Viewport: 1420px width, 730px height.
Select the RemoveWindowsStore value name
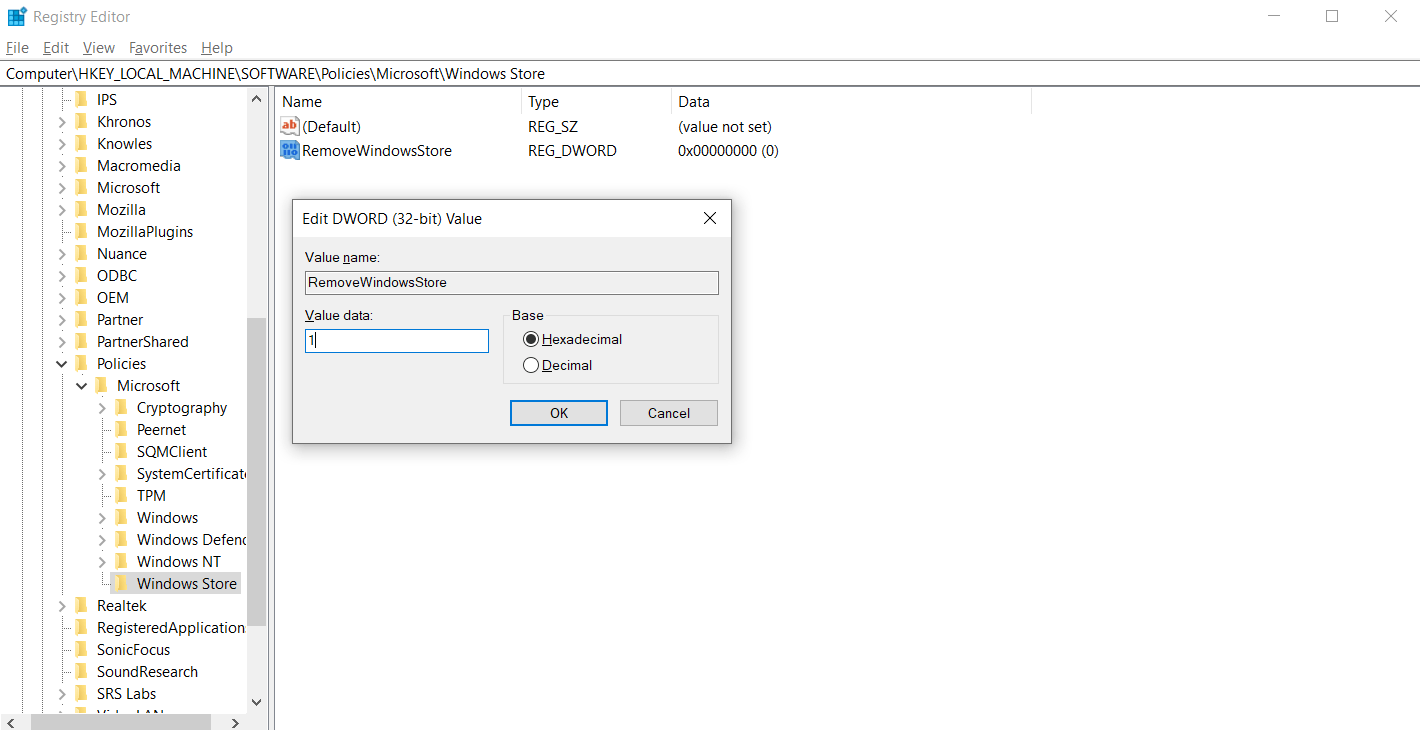click(x=377, y=150)
